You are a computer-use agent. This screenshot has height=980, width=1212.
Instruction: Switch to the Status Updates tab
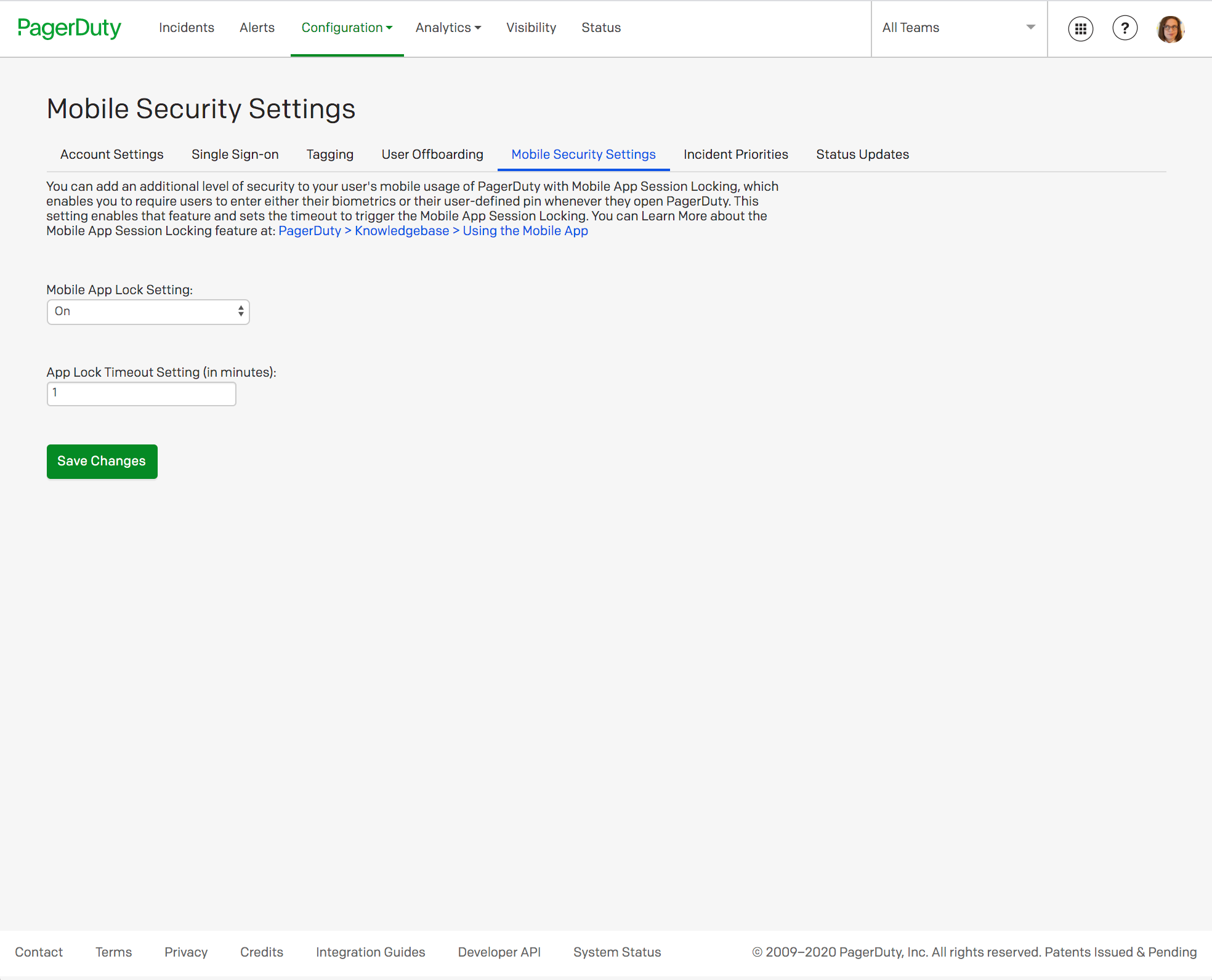(x=862, y=155)
